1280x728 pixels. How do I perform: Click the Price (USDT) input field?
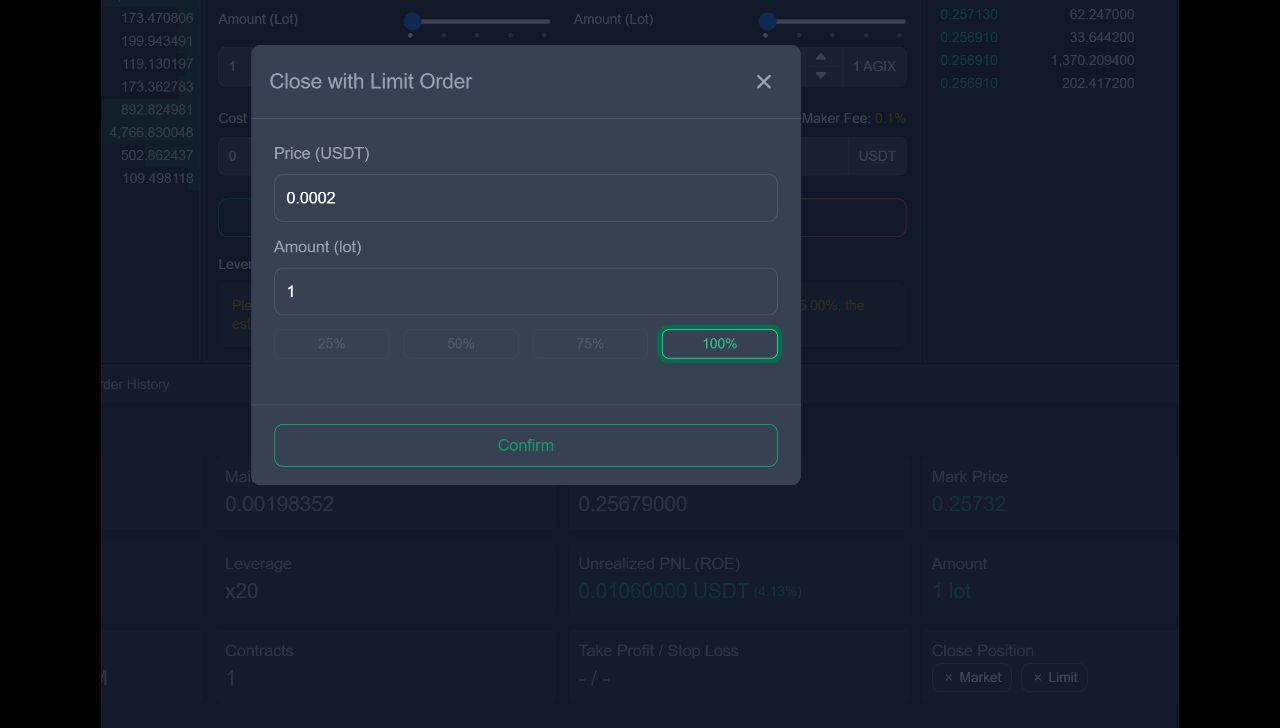point(525,197)
